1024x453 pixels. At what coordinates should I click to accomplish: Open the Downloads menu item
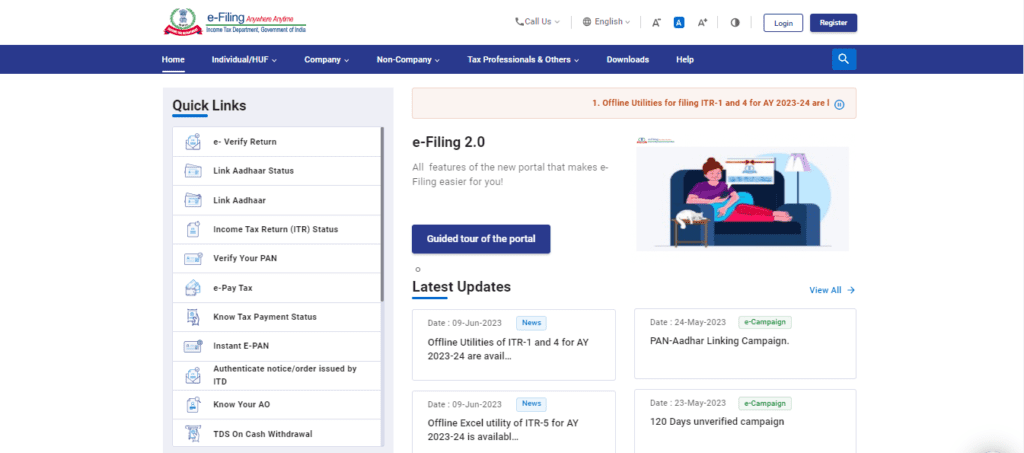[628, 59]
